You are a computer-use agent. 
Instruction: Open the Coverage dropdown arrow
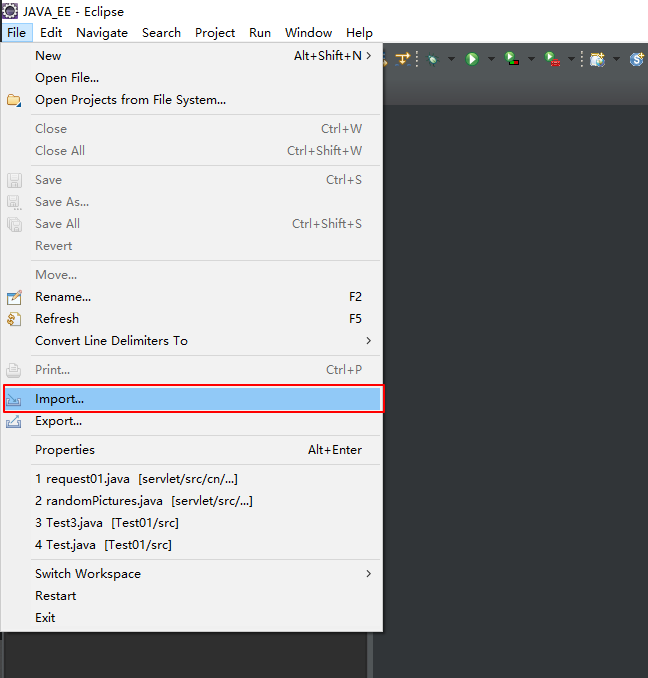(531, 59)
